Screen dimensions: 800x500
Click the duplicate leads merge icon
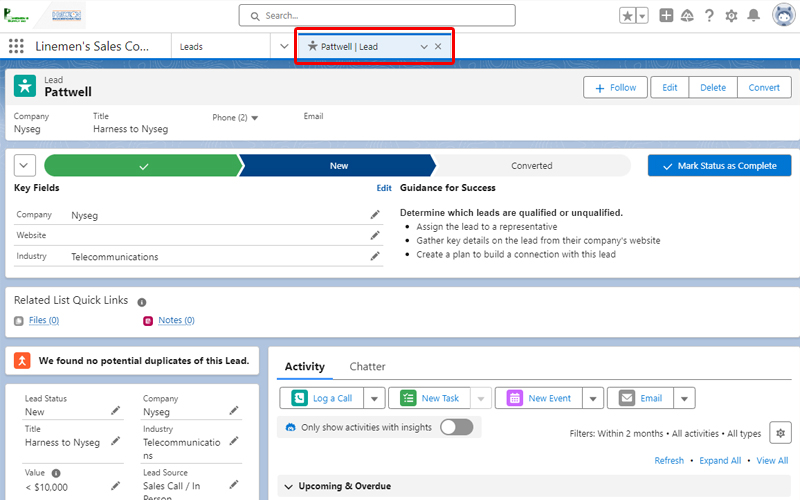[22, 361]
